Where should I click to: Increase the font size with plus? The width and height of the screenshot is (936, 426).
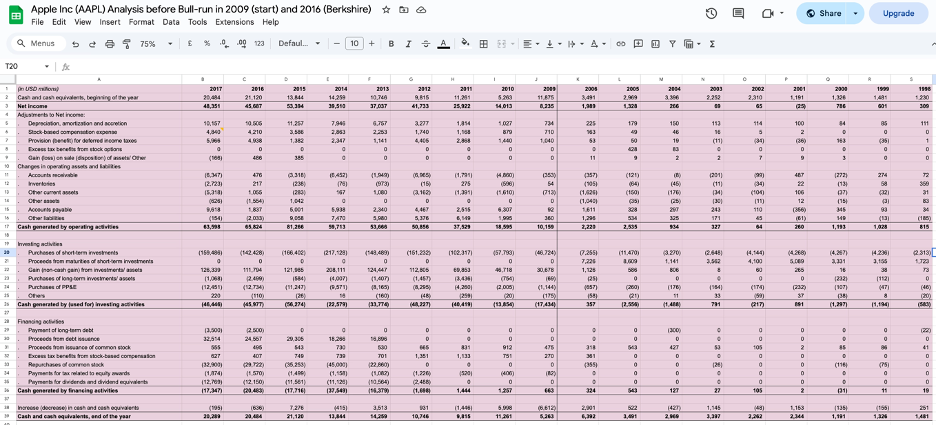pos(371,44)
